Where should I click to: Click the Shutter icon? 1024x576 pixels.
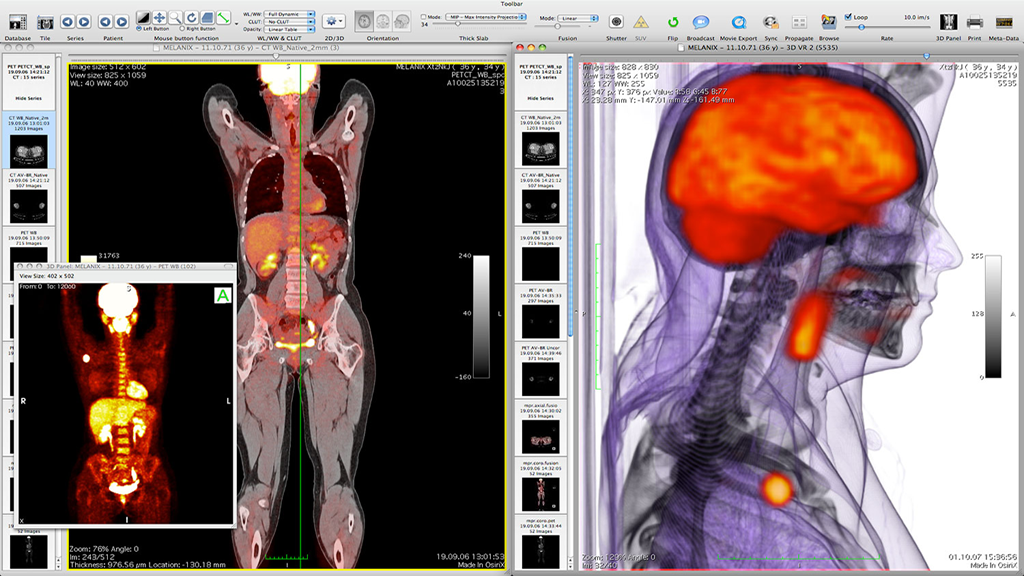point(616,22)
